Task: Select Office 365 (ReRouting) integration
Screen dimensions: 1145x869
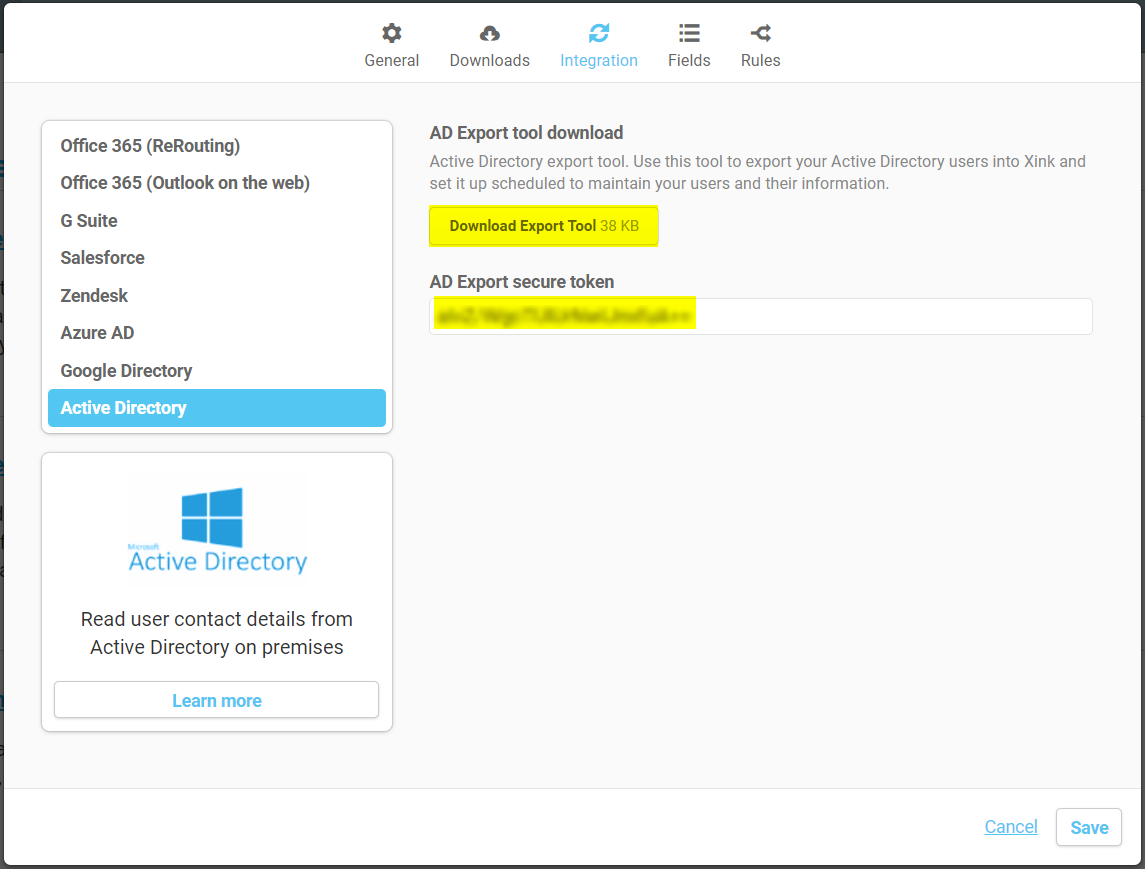Action: tap(217, 145)
